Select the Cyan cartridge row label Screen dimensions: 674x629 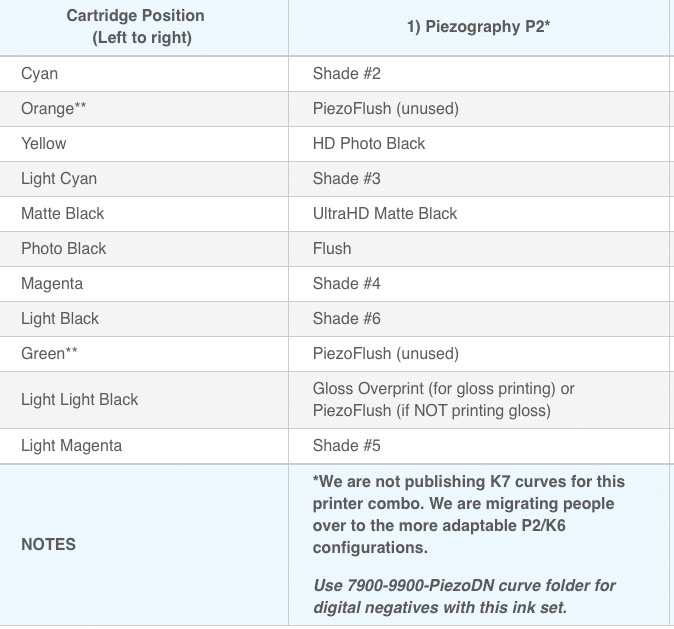point(39,74)
